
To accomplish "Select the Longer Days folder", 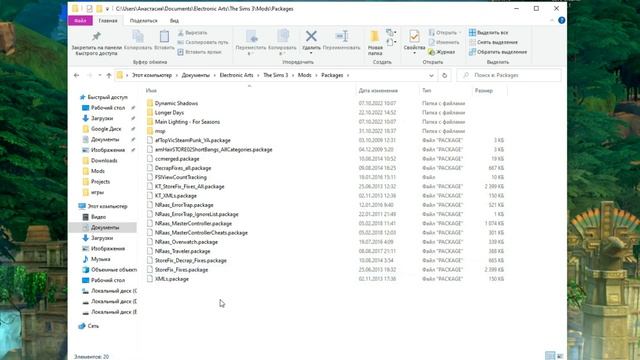I will pos(169,113).
